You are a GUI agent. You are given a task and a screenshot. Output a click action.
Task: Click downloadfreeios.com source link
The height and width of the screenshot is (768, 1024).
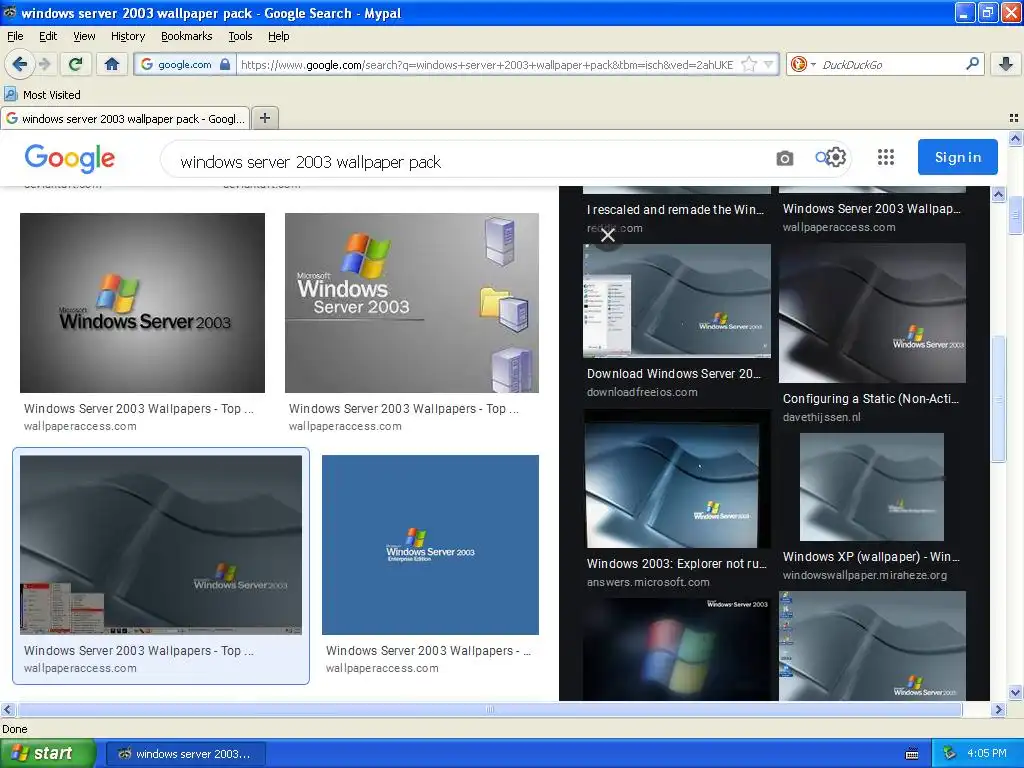click(x=642, y=392)
